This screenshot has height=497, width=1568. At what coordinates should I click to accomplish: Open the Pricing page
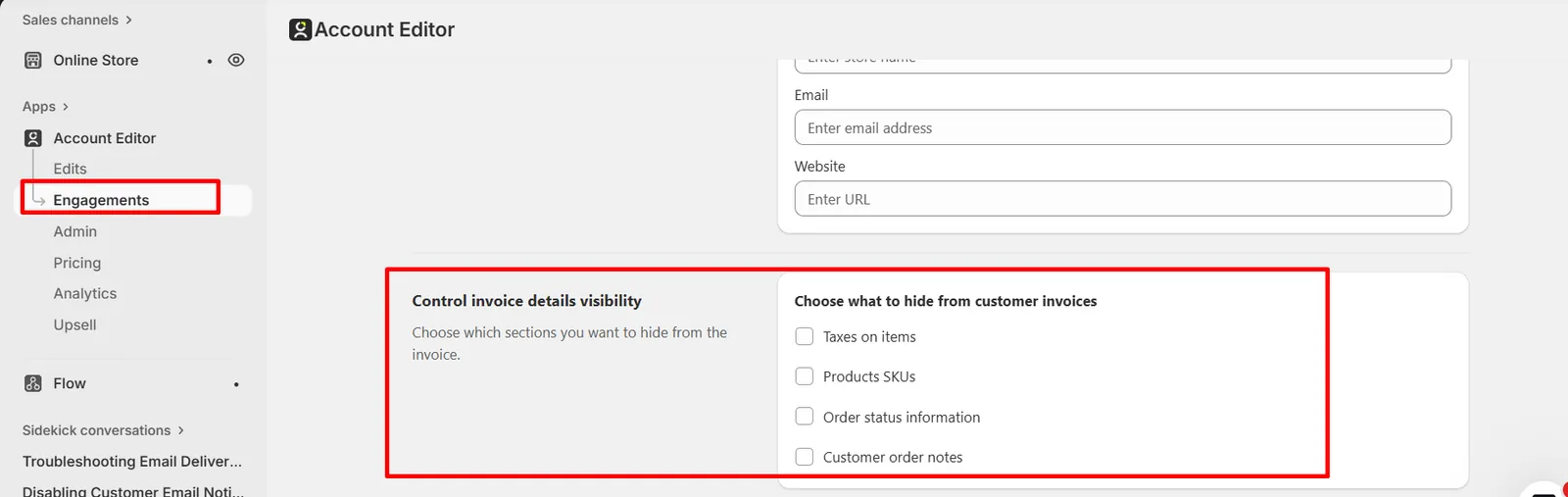point(77,263)
